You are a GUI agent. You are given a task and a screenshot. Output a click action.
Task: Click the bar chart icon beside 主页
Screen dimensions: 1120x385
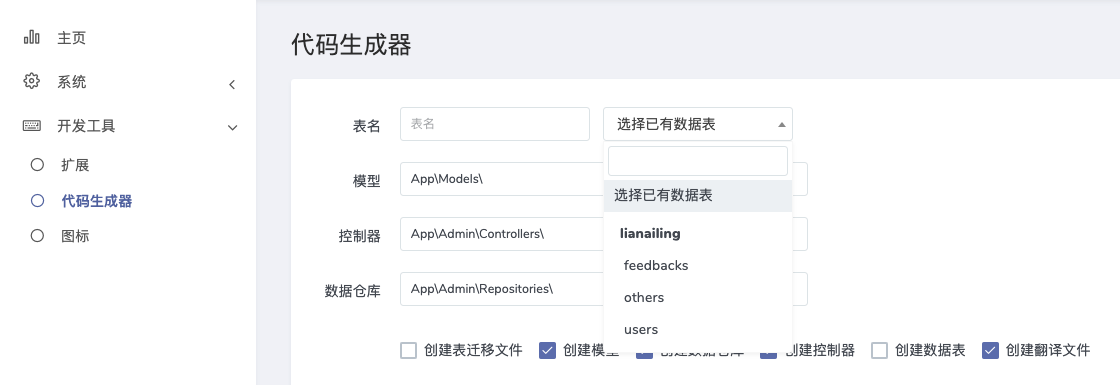(31, 36)
